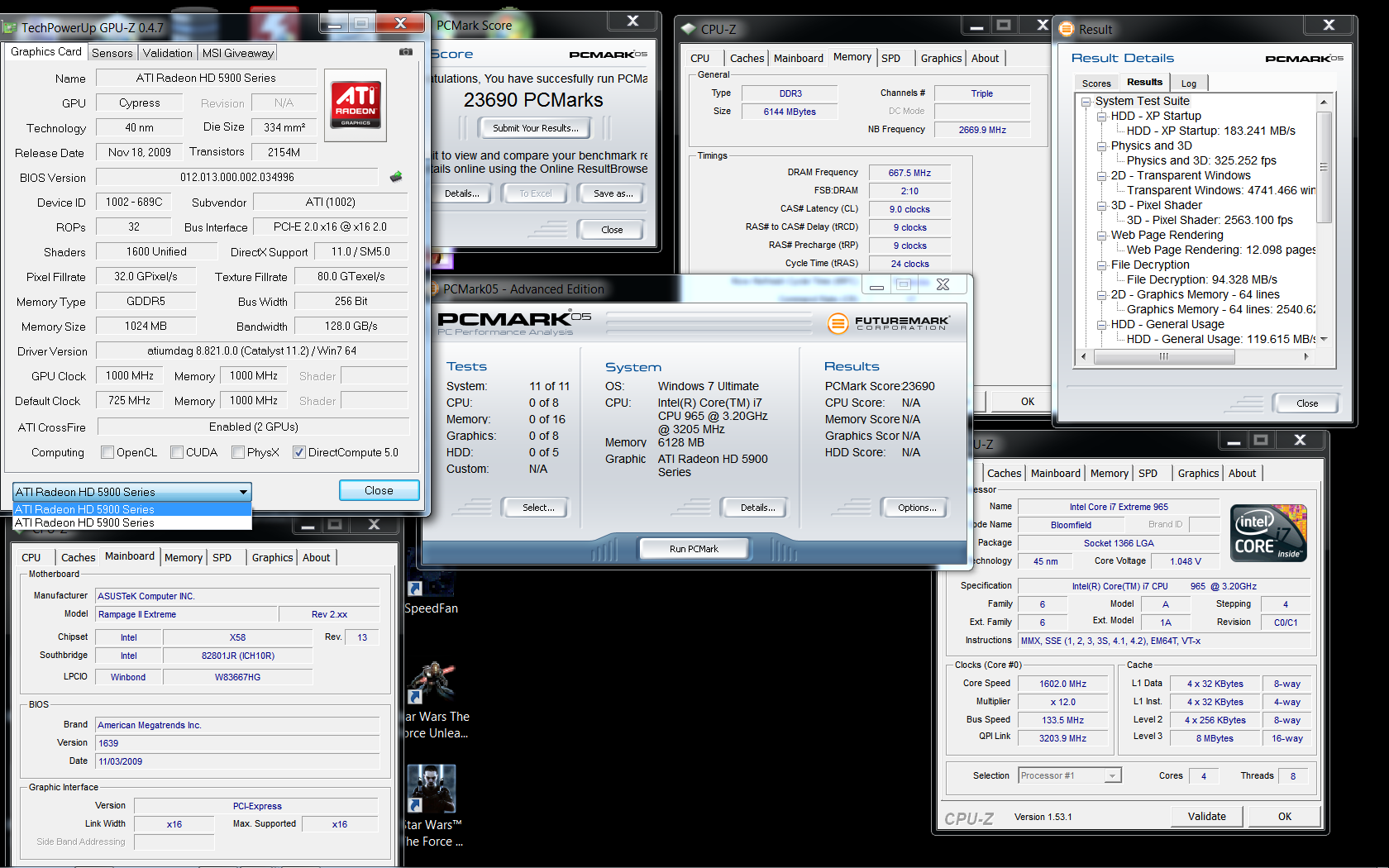Viewport: 1389px width, 868px height.
Task: Open Caches tab in CPU-Z Mainboard window
Action: tap(79, 557)
